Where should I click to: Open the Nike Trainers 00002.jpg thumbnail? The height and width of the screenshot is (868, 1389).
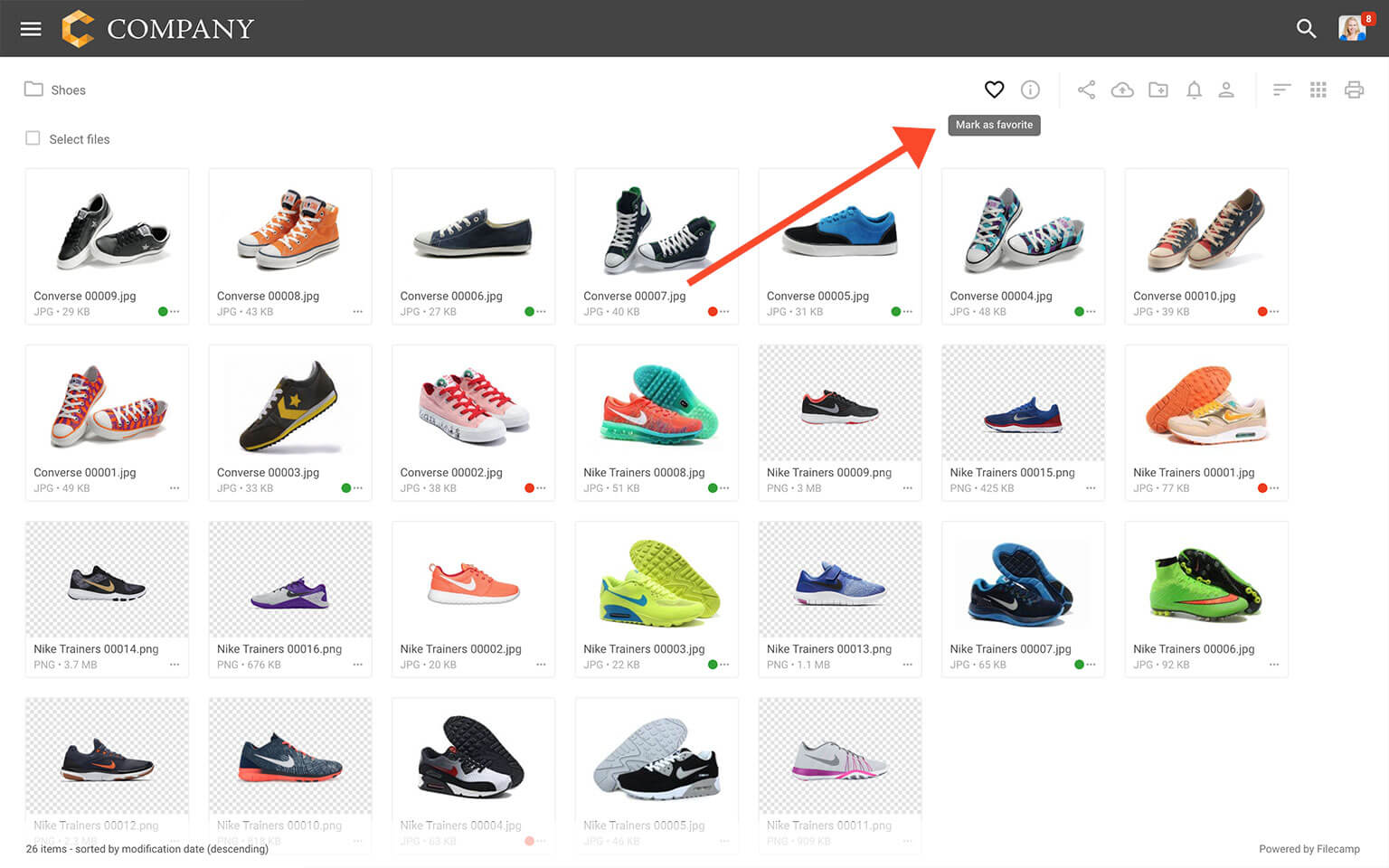pyautogui.click(x=474, y=580)
